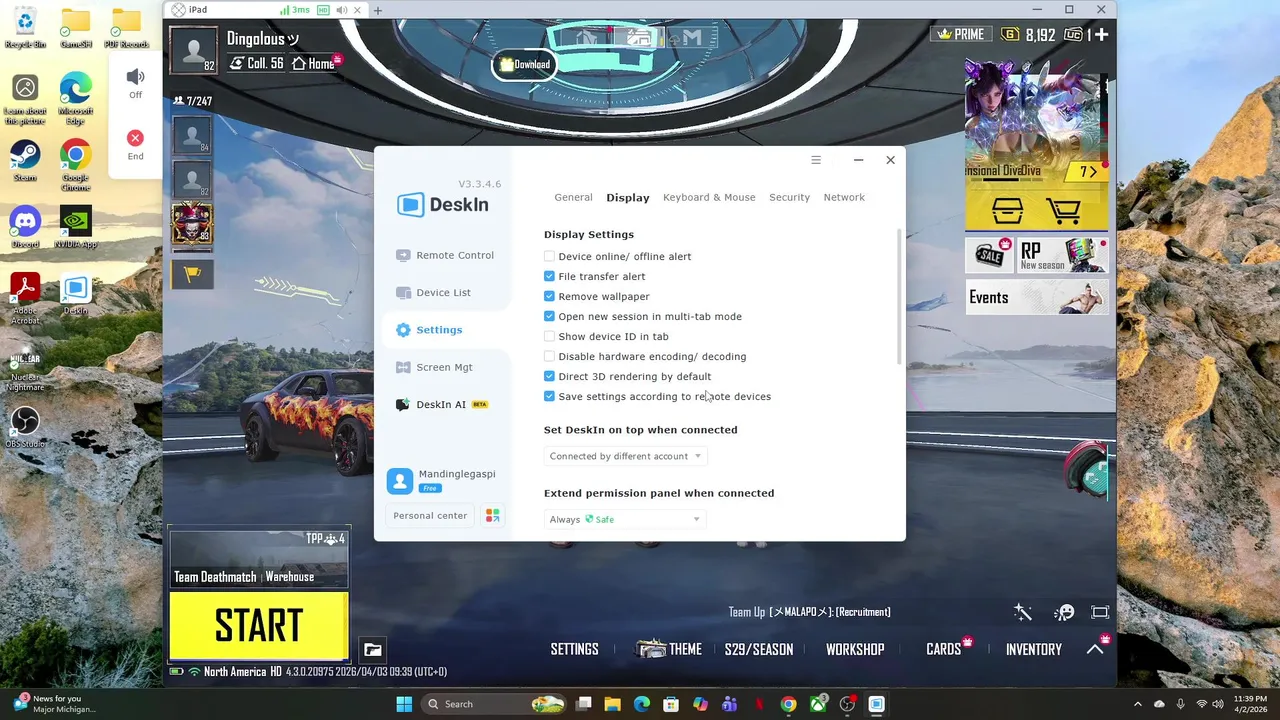Select Team Deathmatch Warehouse mode thumbnail
The width and height of the screenshot is (1280, 720).
click(x=259, y=558)
